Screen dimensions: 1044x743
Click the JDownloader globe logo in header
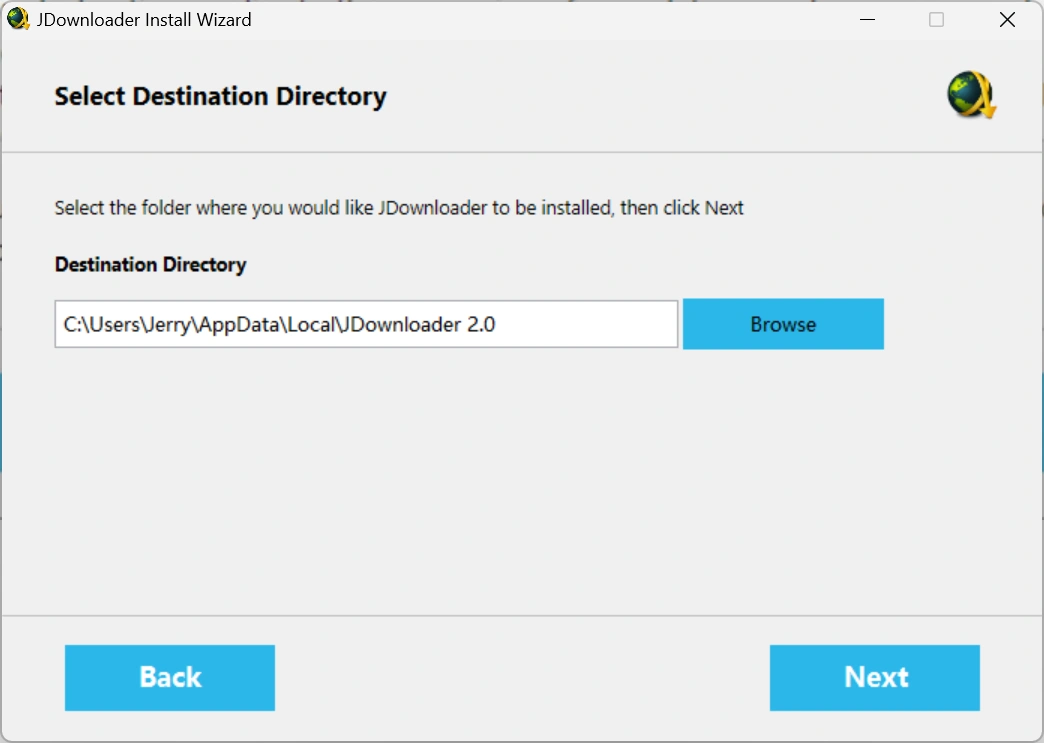(x=971, y=95)
